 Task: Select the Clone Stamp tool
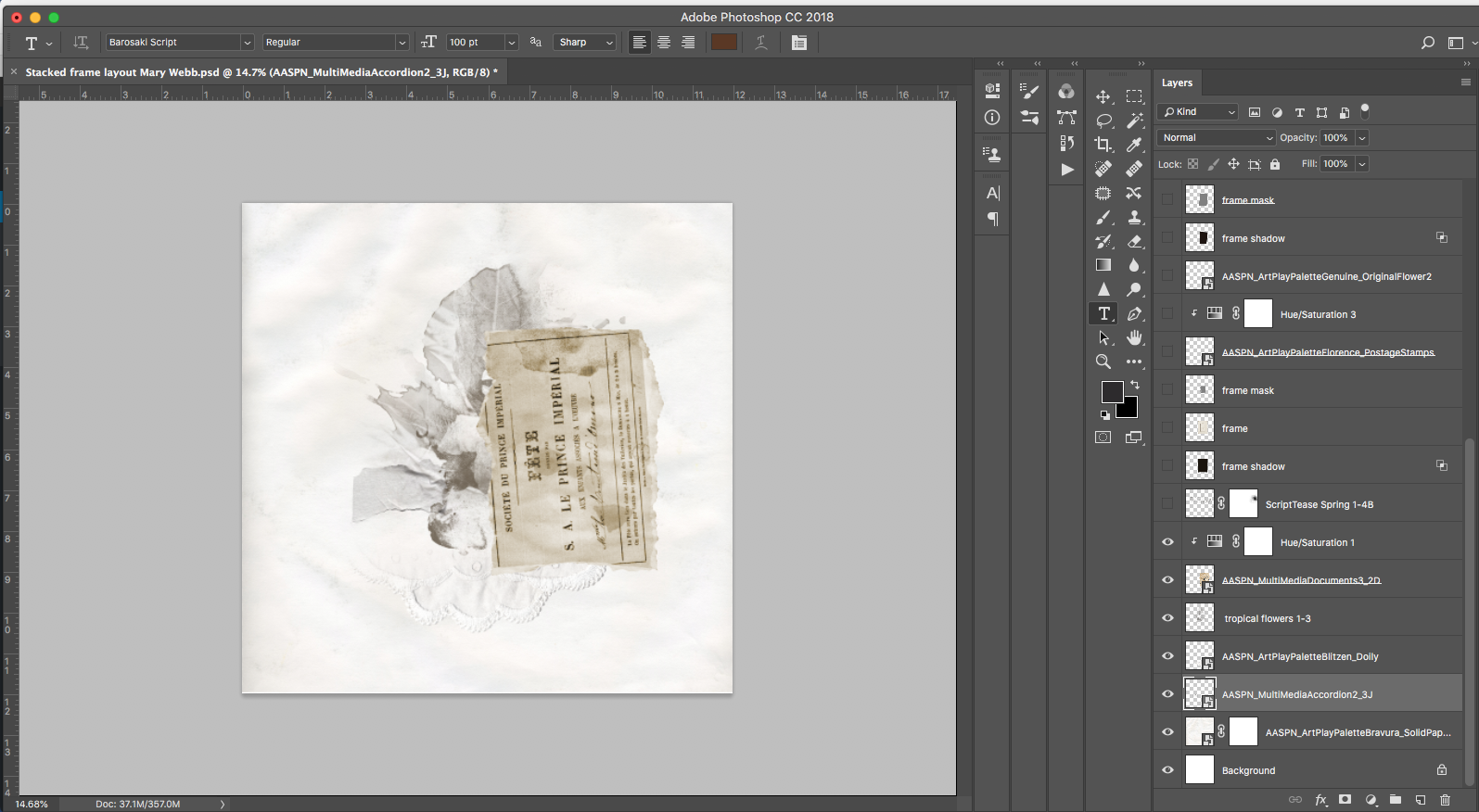(1134, 217)
